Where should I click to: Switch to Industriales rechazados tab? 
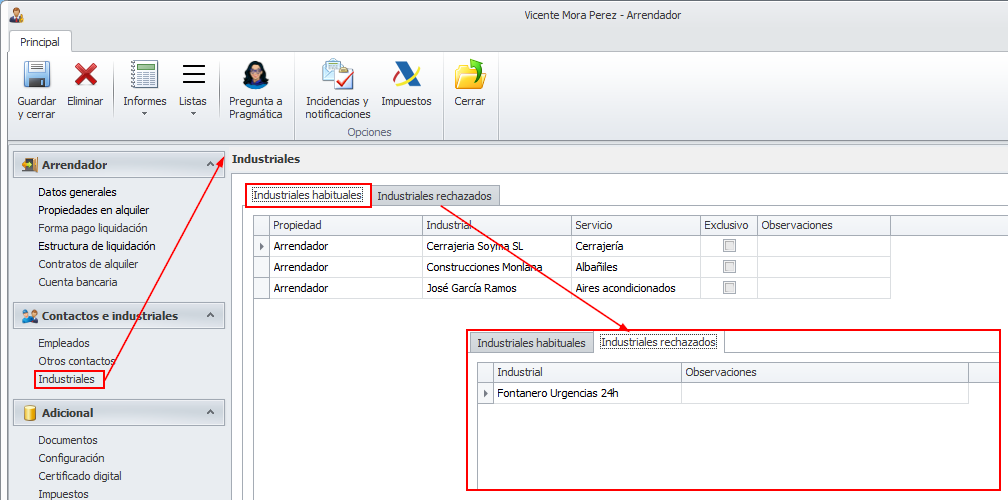[435, 196]
